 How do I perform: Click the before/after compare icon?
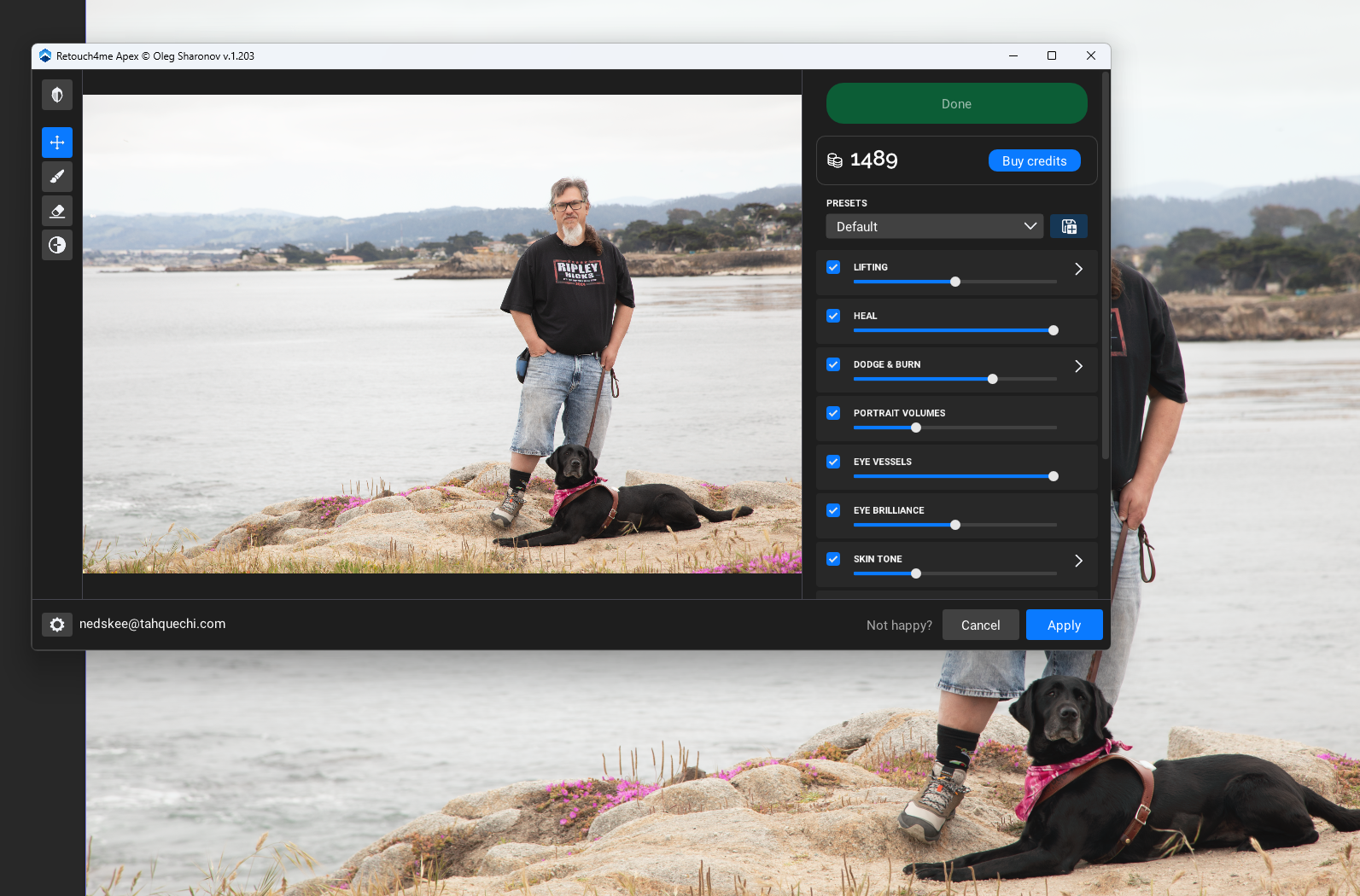click(57, 95)
